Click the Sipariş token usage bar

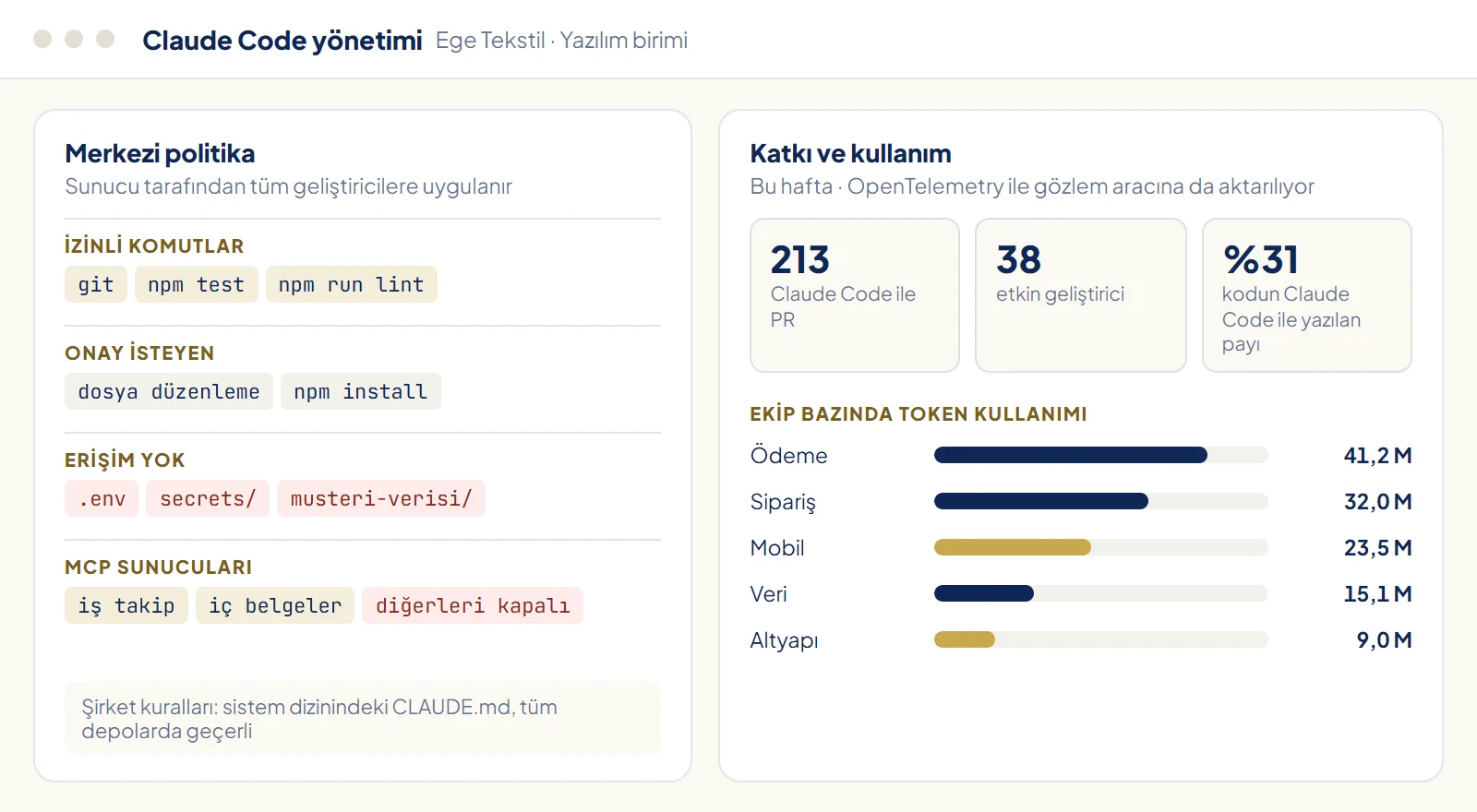(1101, 501)
